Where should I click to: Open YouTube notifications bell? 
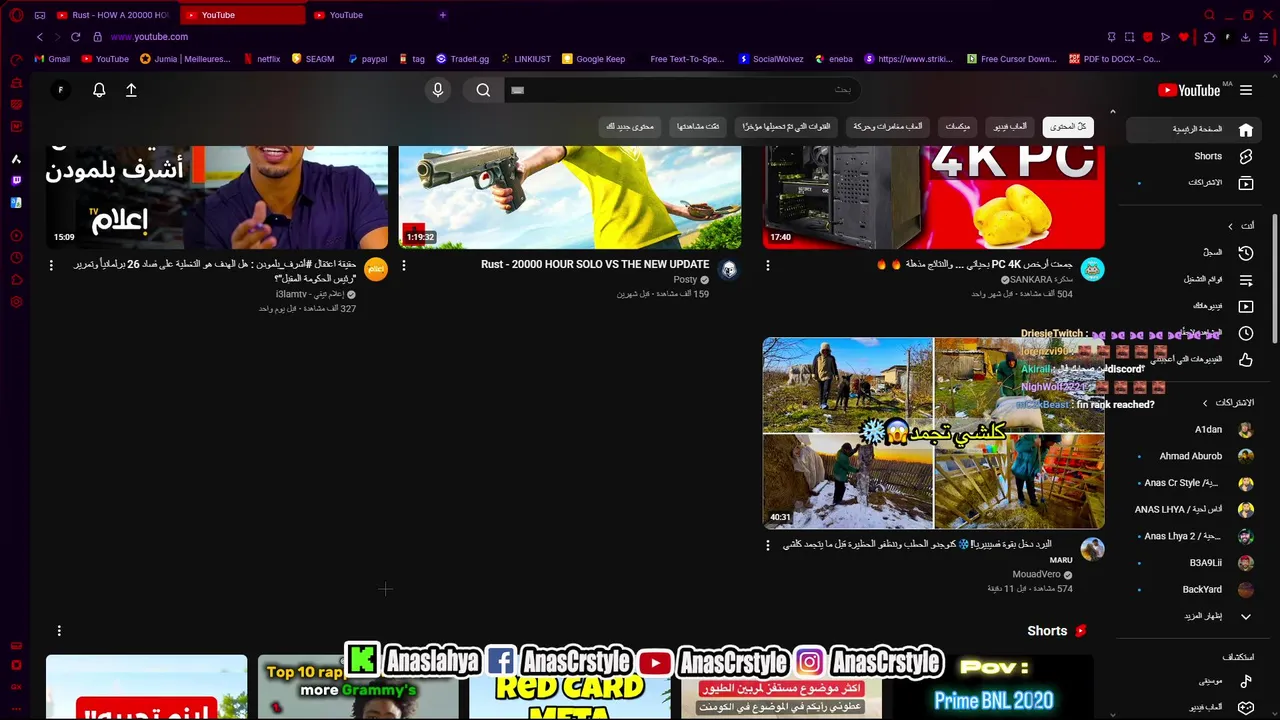point(99,90)
